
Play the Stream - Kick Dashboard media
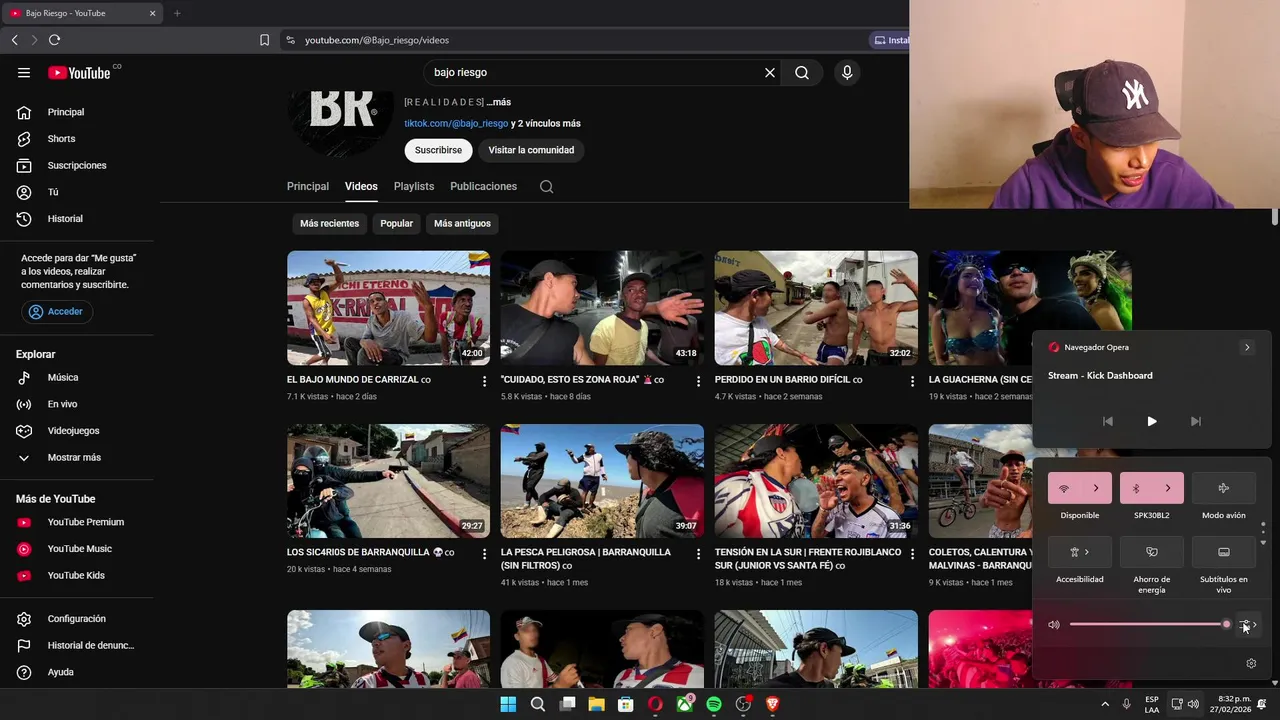click(x=1152, y=421)
